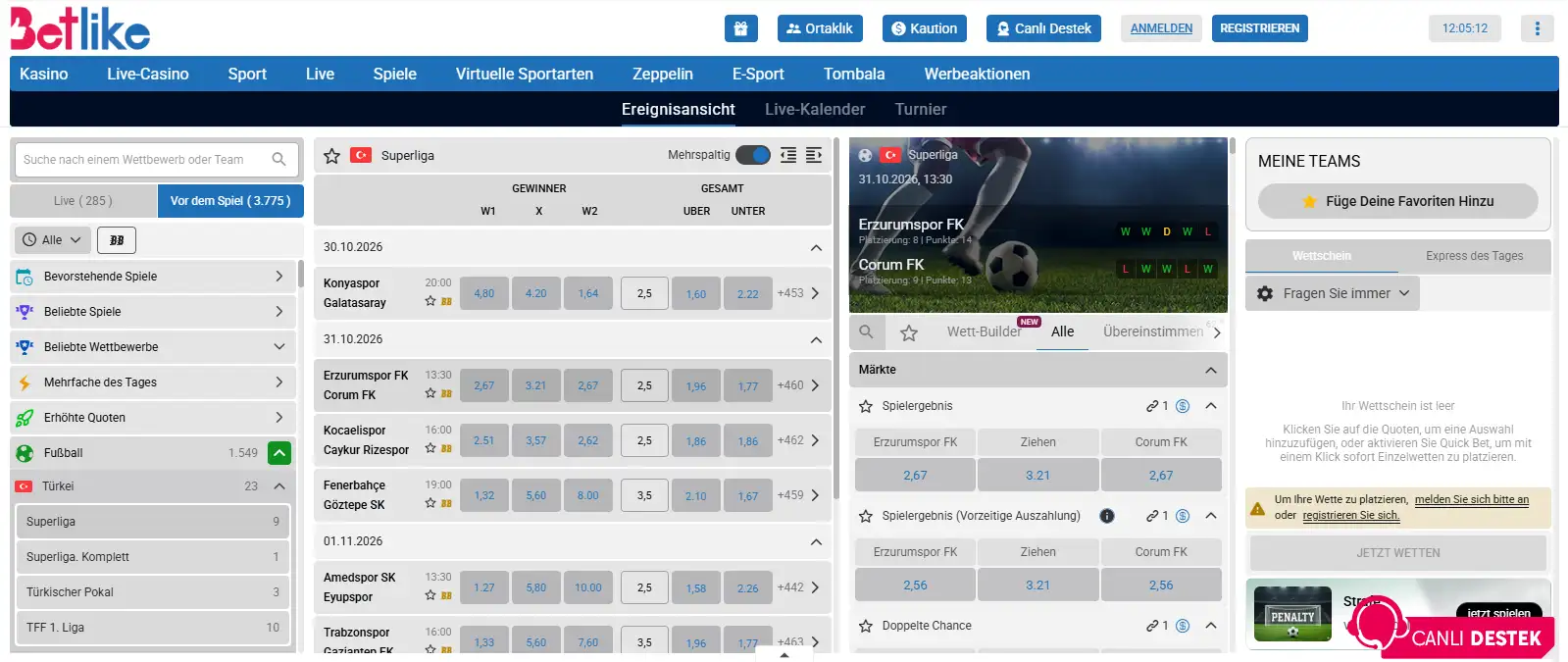Favorite the Superliga league star
The image size is (1568, 662).
click(331, 156)
